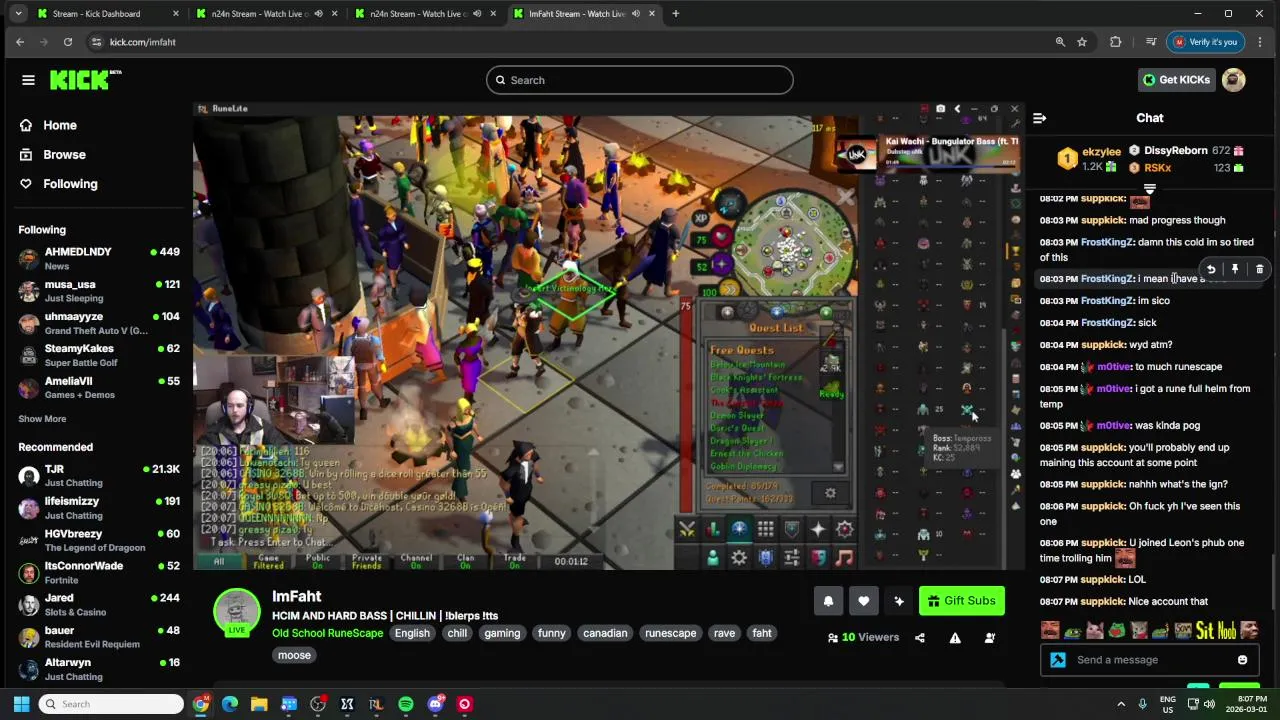This screenshot has height=720, width=1280.
Task: Share the stream via share icon
Action: [920, 638]
